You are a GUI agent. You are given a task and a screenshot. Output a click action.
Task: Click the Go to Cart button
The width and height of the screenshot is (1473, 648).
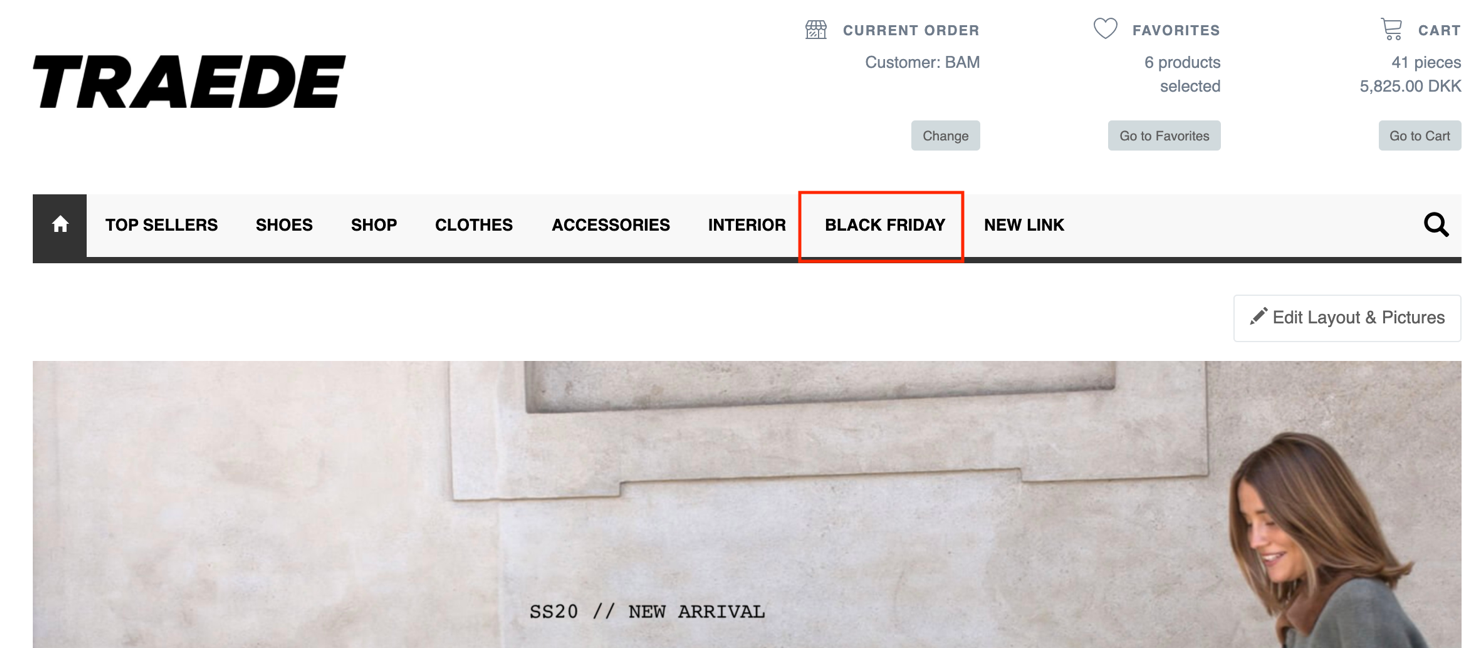point(1420,136)
